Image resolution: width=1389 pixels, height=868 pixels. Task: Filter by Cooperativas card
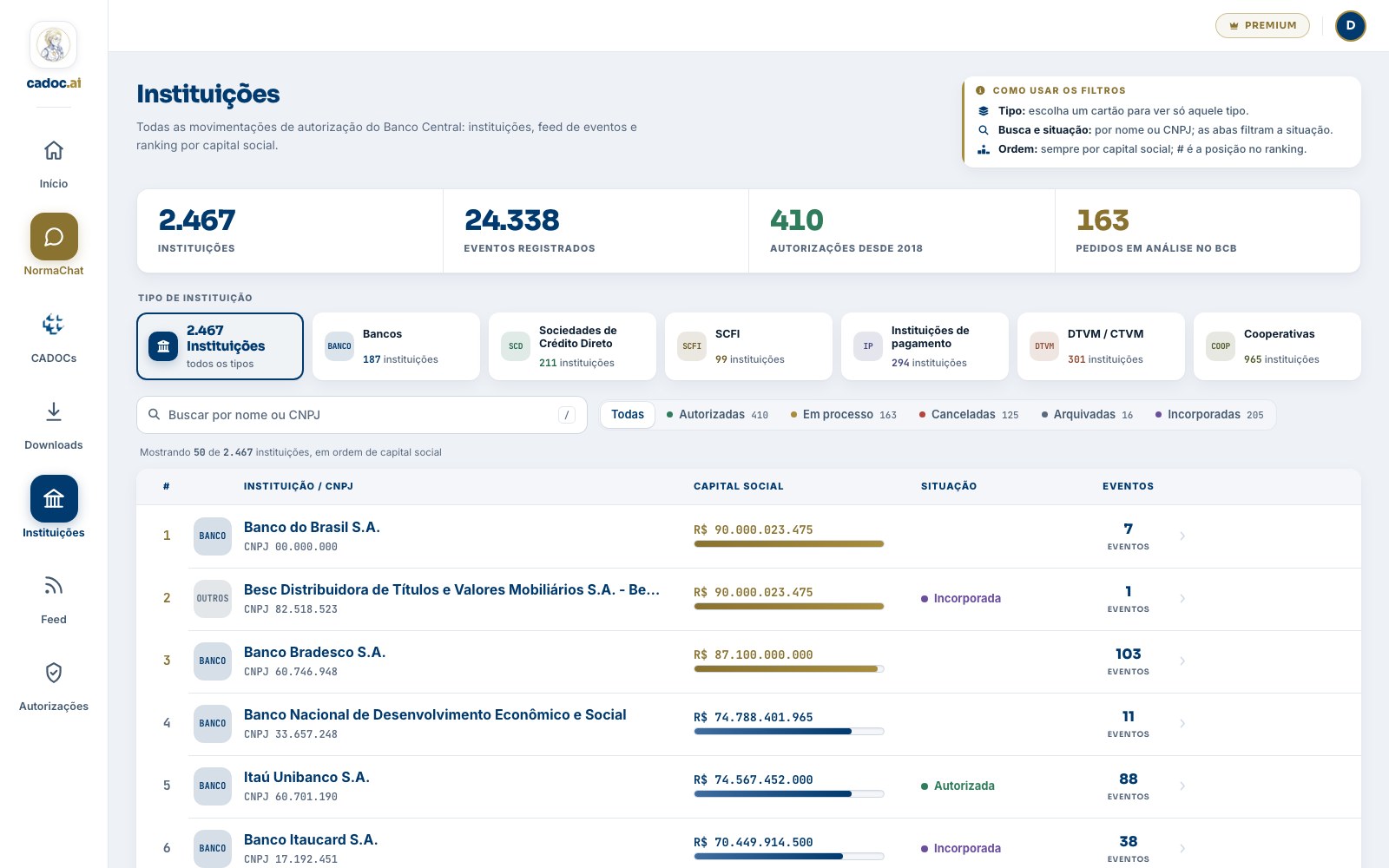point(1277,346)
